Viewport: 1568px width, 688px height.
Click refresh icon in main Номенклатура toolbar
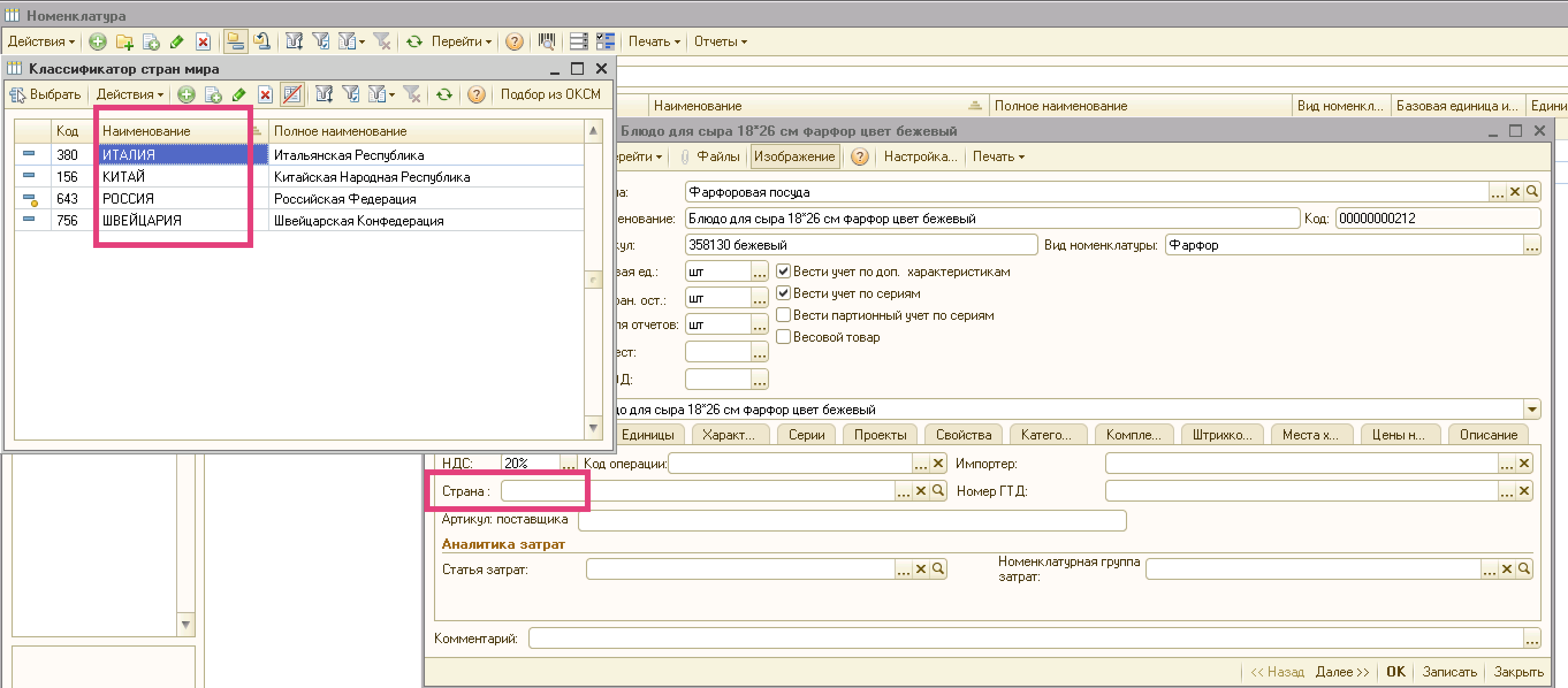click(414, 41)
